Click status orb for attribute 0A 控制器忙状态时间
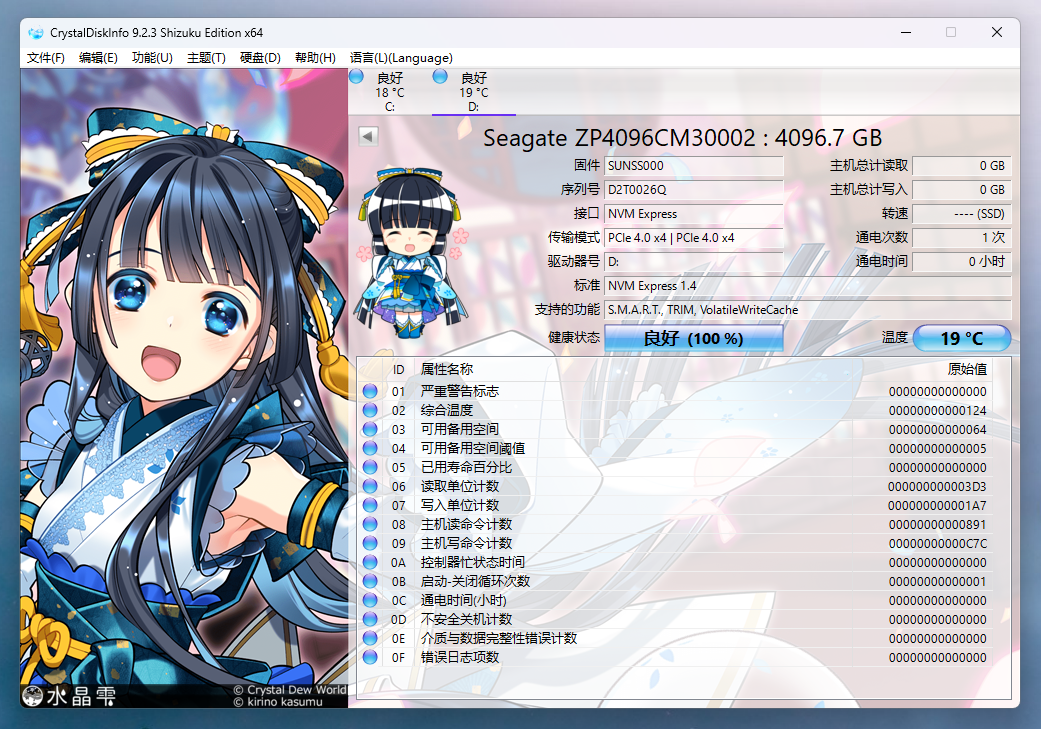The height and width of the screenshot is (729, 1041). tap(370, 562)
